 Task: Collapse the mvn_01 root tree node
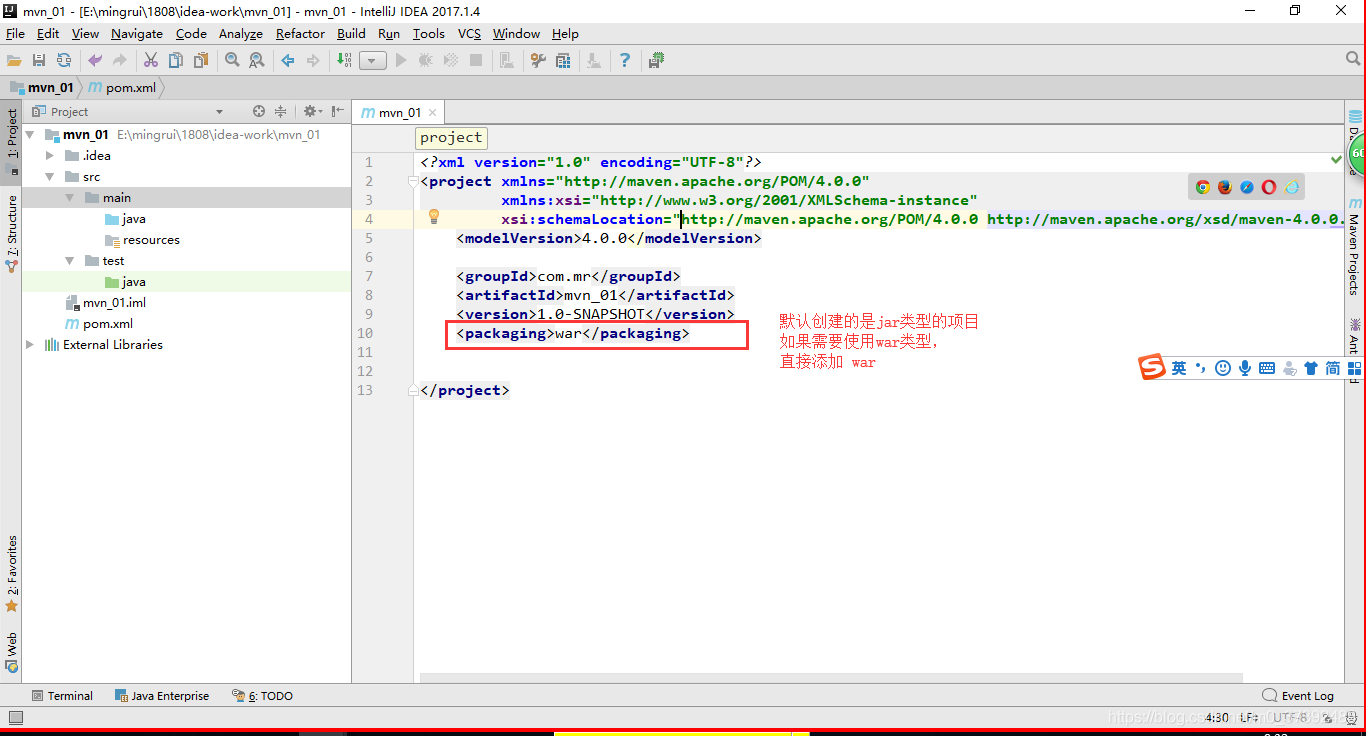click(30, 134)
